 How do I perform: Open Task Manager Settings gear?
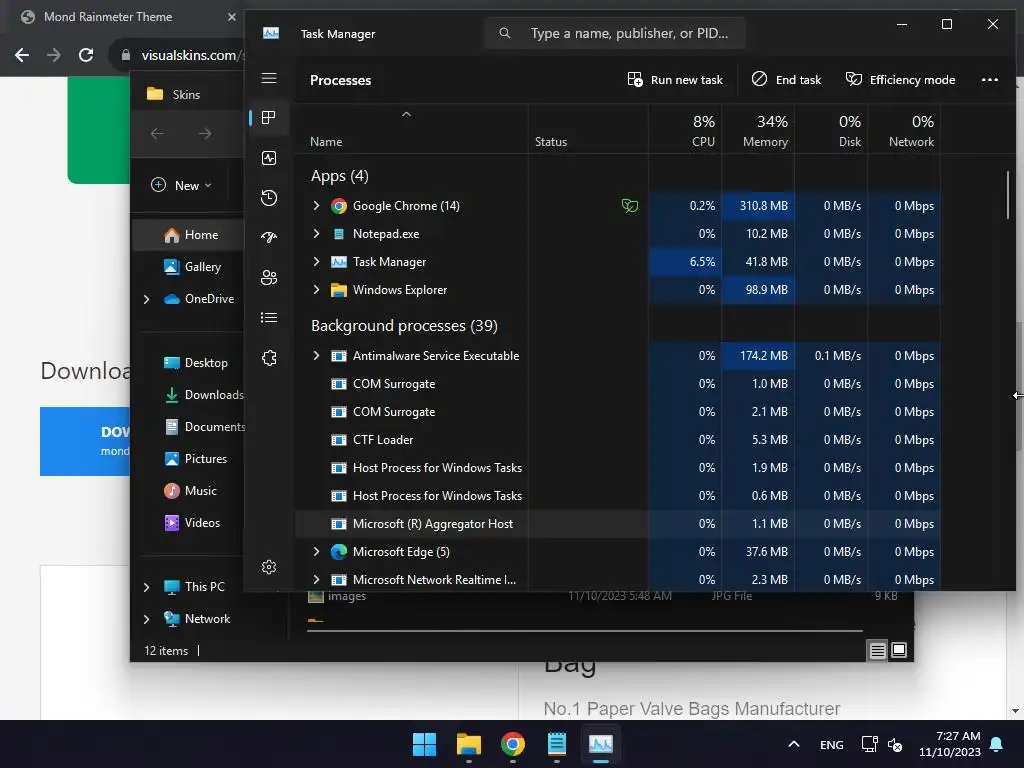[269, 567]
